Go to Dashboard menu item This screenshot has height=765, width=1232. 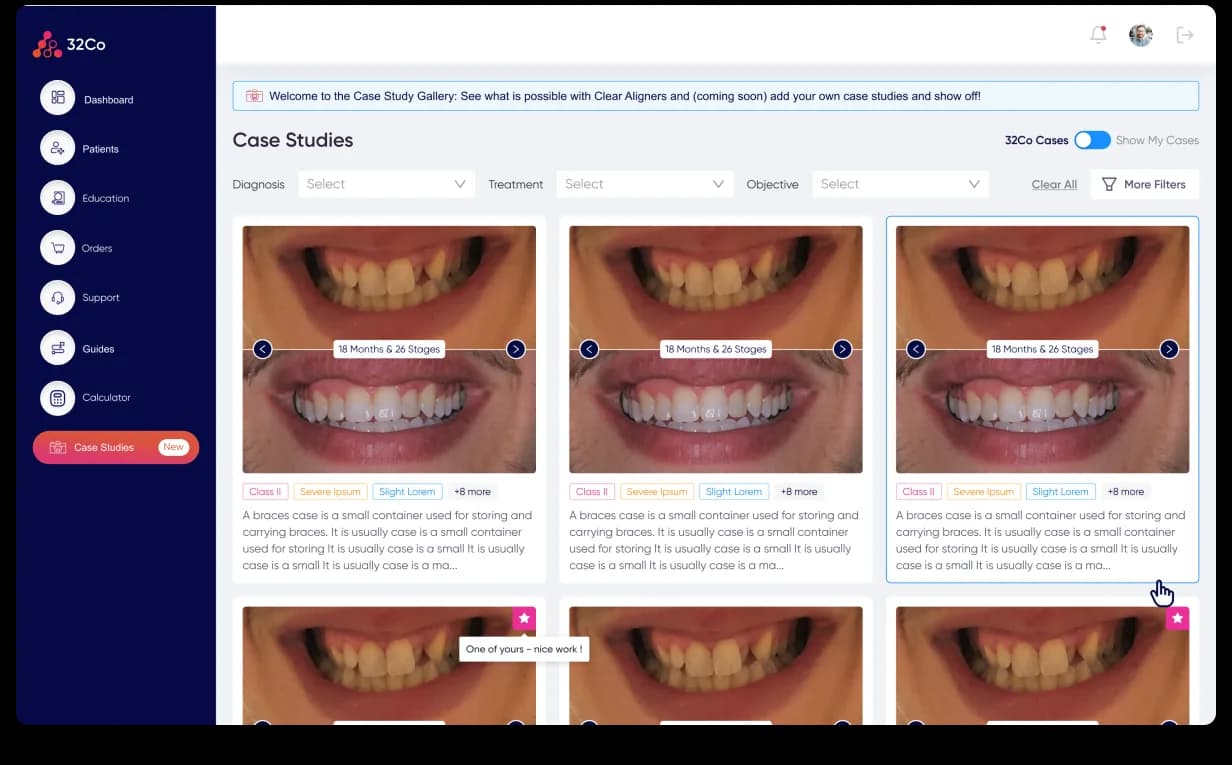coord(109,100)
